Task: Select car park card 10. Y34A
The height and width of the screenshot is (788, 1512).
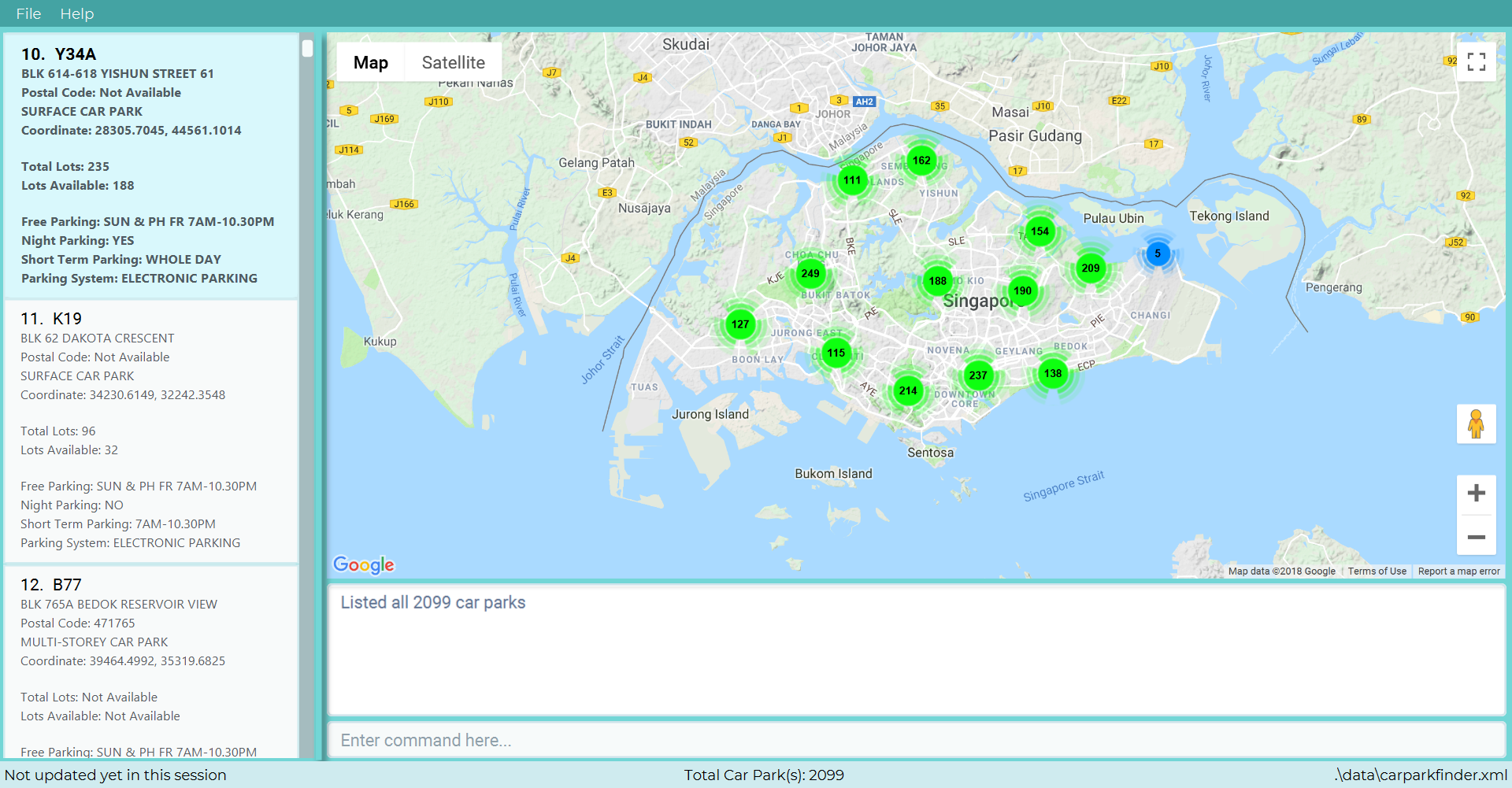Action: pyautogui.click(x=151, y=166)
